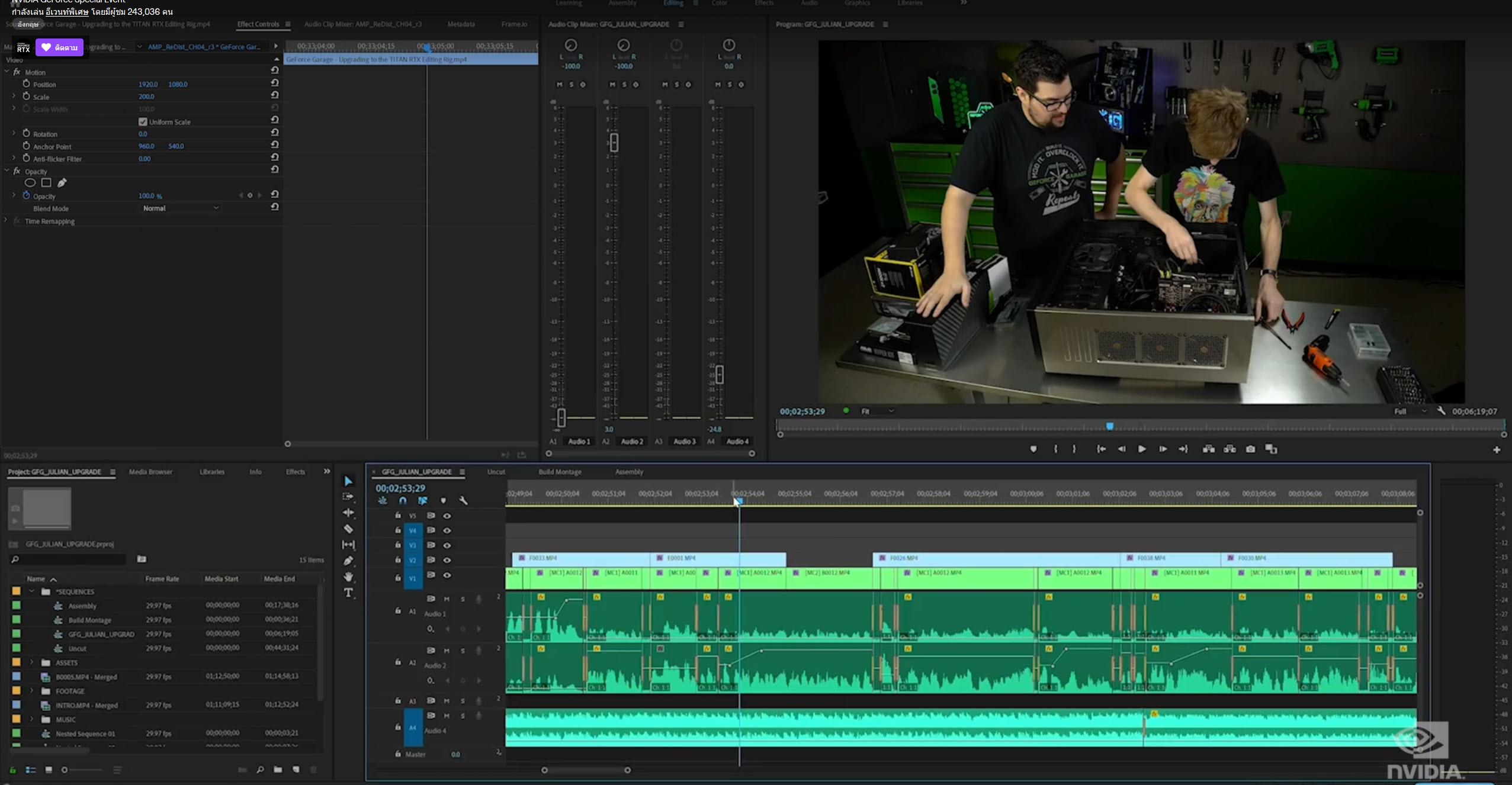Create ellipse mask under Opacity
Screen dimensions: 1512x785
(30, 183)
